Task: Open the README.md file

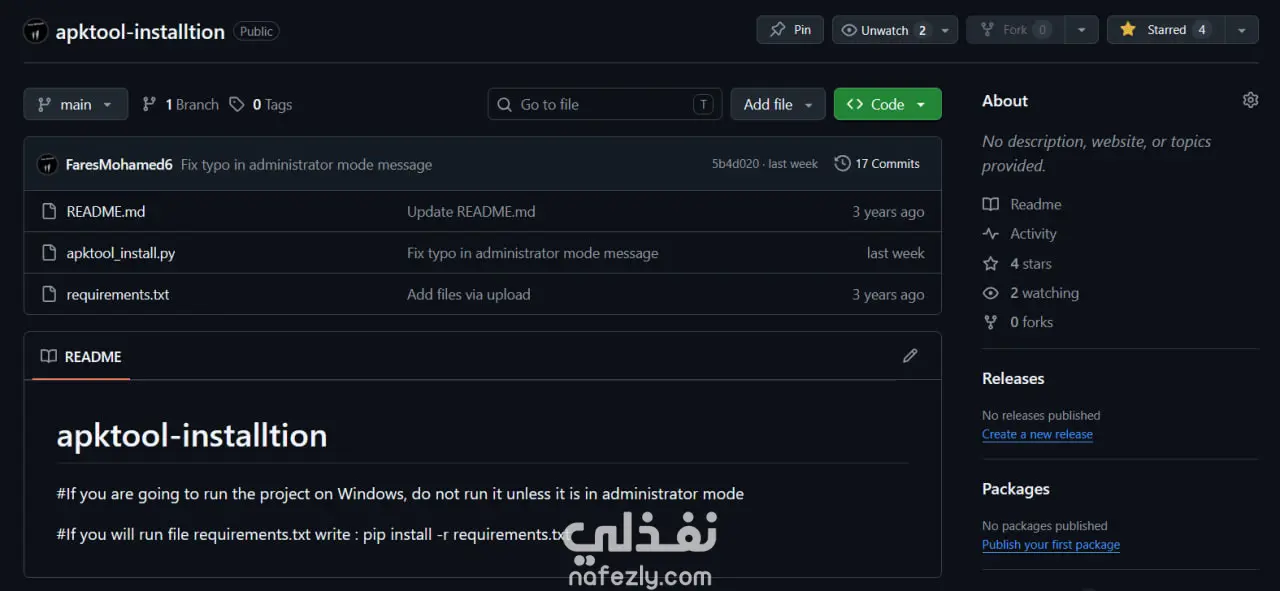Action: click(106, 212)
